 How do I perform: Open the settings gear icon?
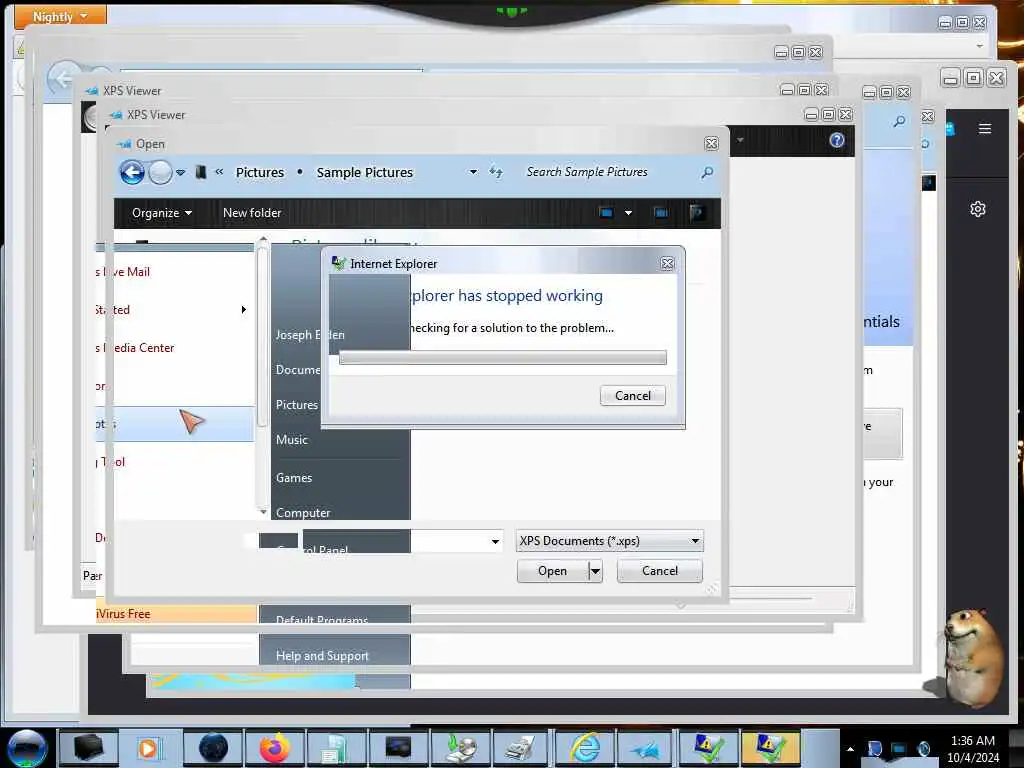click(x=978, y=209)
